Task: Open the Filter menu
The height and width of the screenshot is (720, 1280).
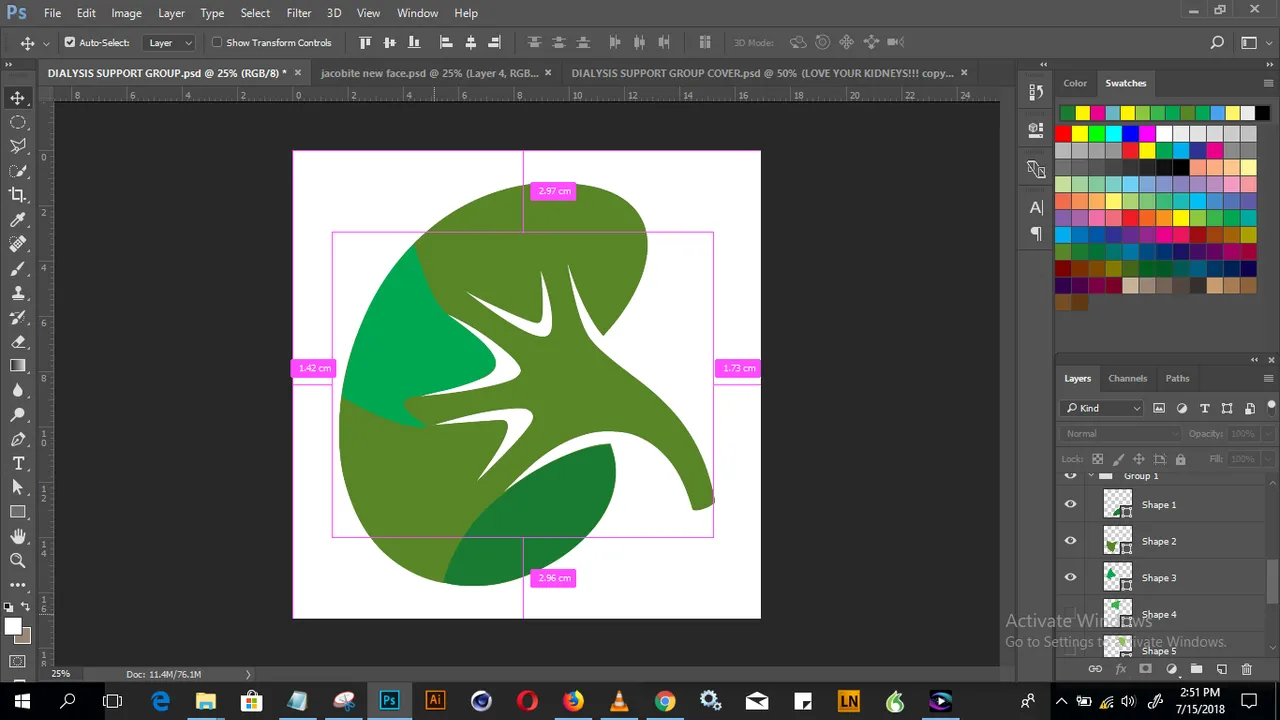Action: tap(299, 13)
